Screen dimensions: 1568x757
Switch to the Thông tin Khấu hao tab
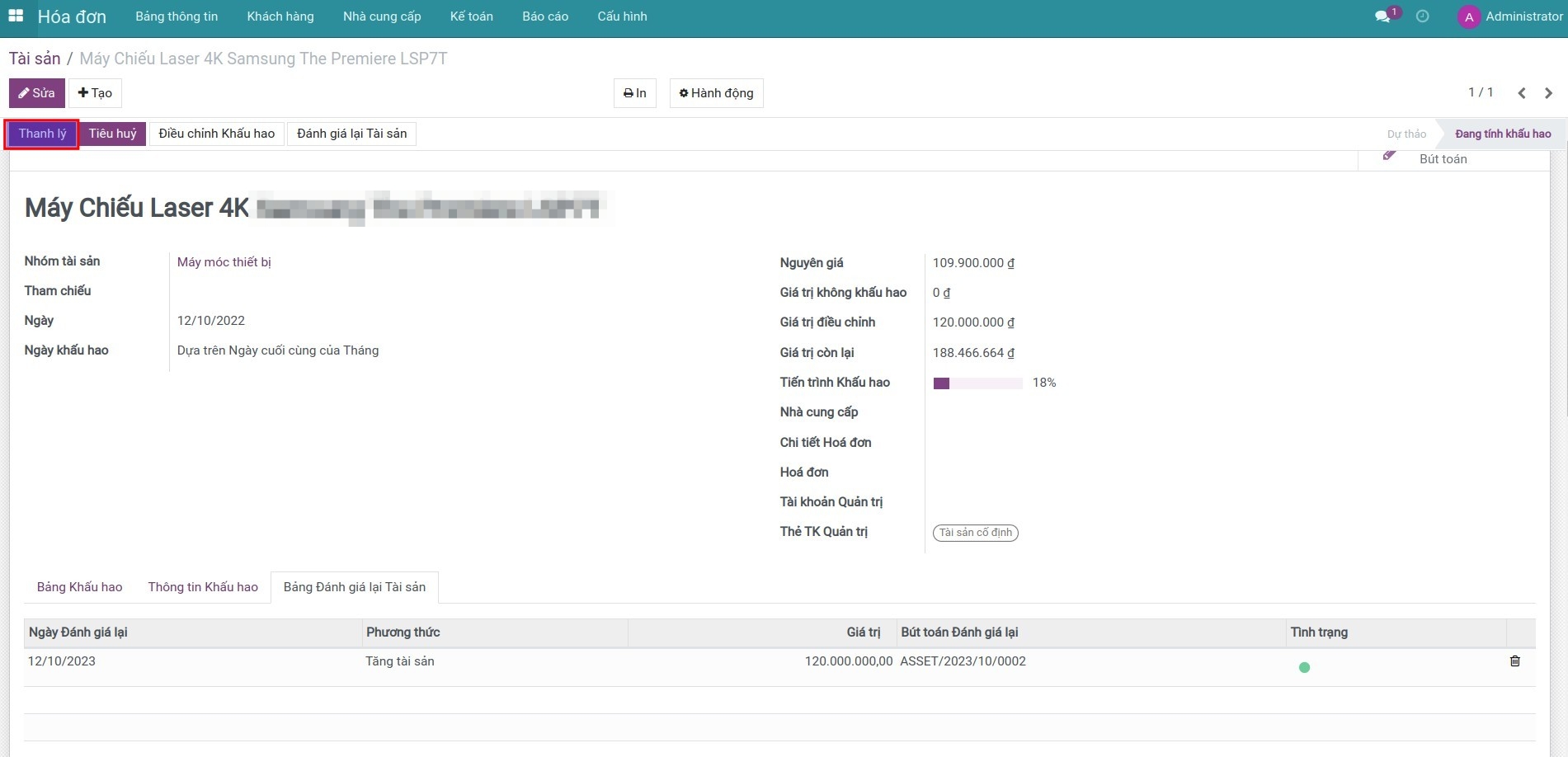click(203, 587)
